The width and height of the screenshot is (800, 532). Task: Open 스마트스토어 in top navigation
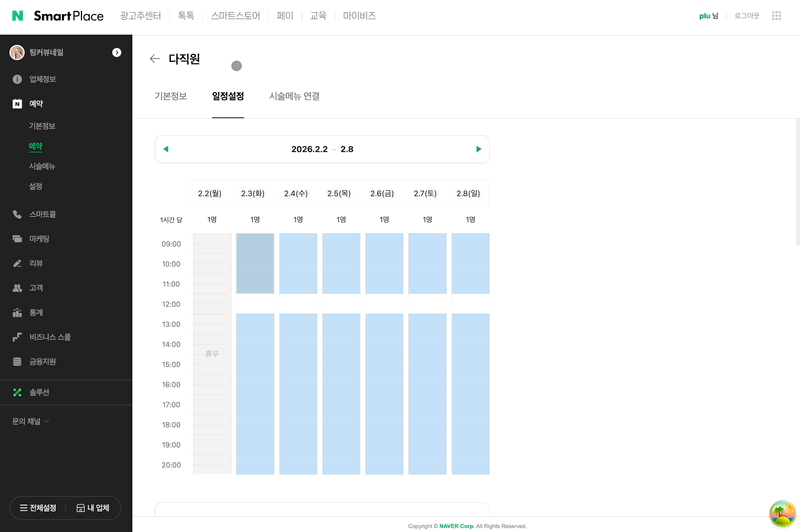(236, 16)
